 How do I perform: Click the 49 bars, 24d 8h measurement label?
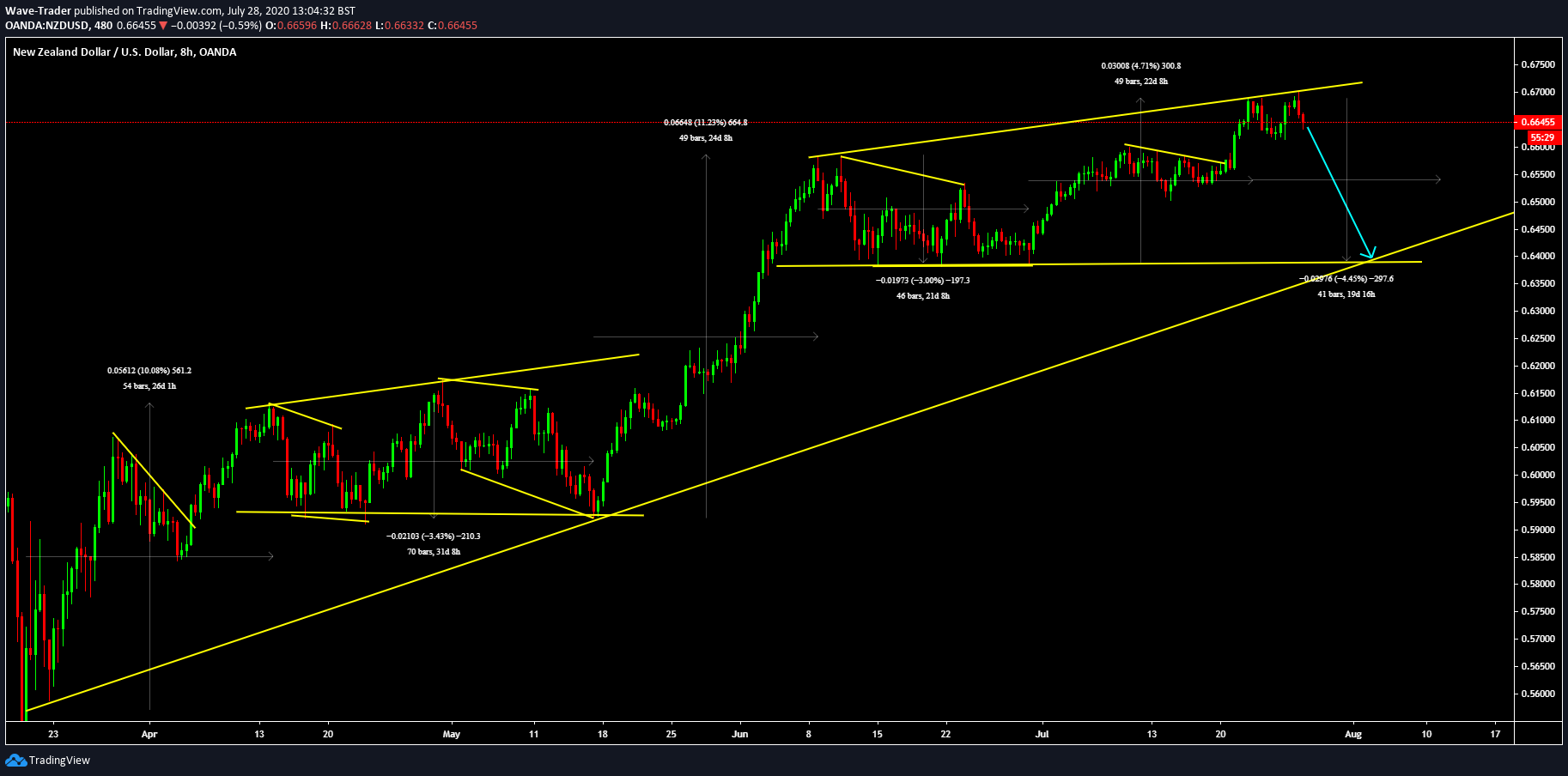[x=706, y=138]
